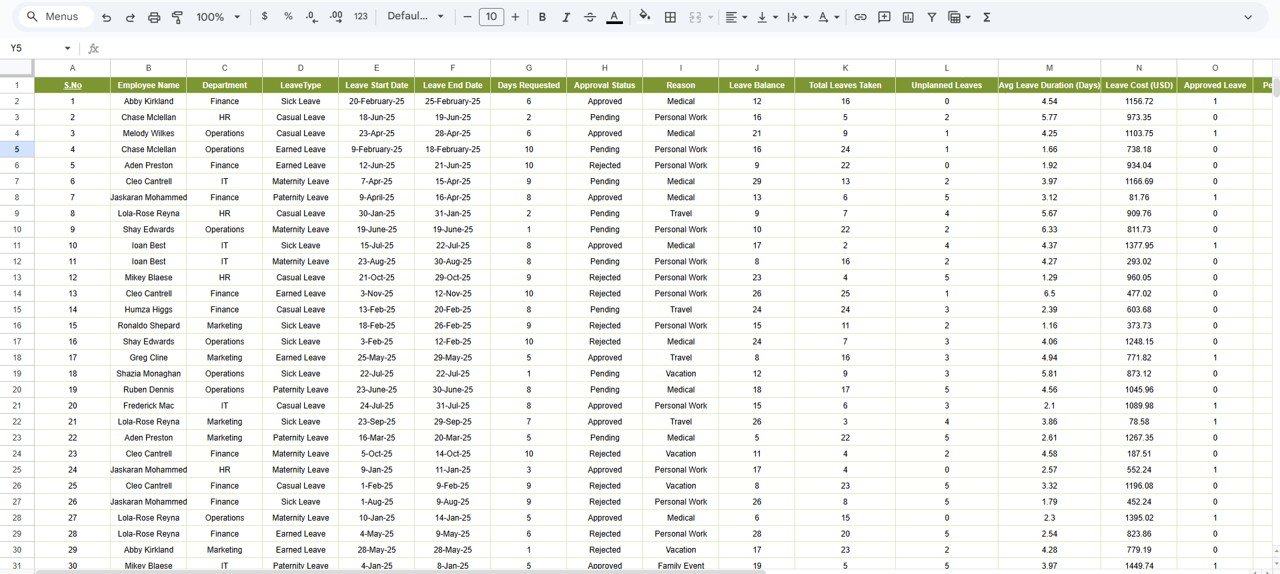
Task: Open the functions sigma icon
Action: click(x=987, y=17)
